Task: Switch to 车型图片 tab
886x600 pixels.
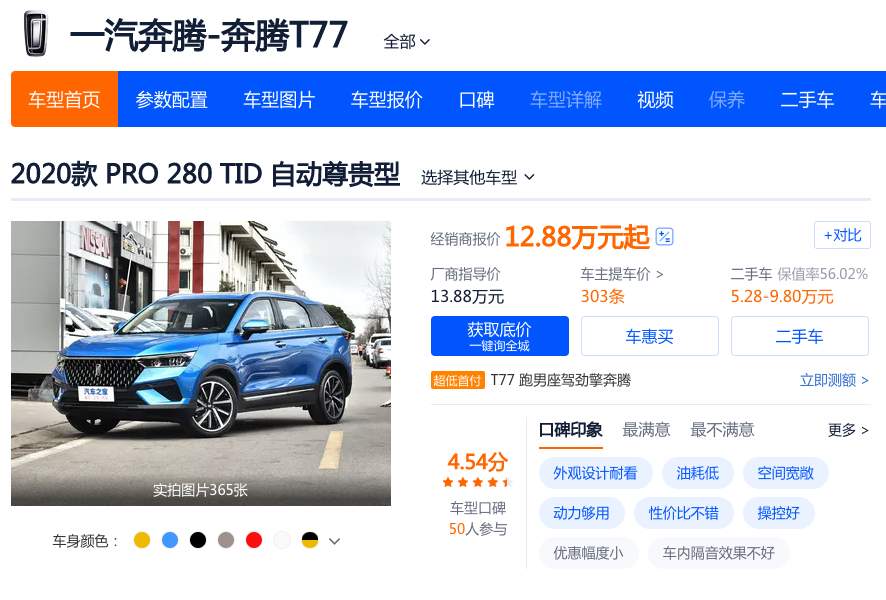Action: [279, 99]
